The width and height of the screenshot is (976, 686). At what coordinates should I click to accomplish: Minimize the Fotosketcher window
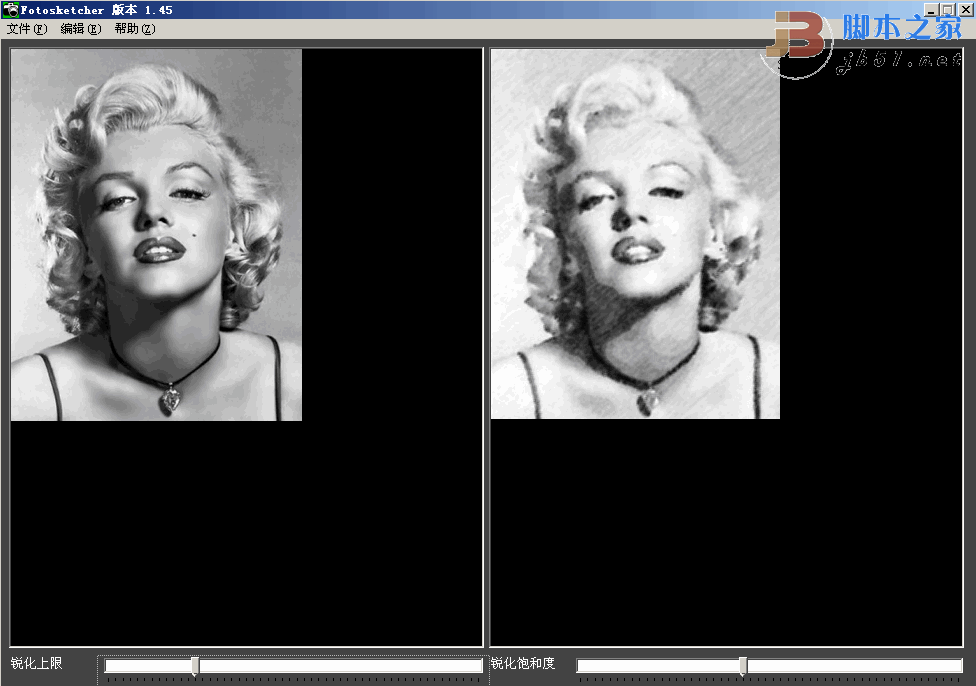(931, 10)
